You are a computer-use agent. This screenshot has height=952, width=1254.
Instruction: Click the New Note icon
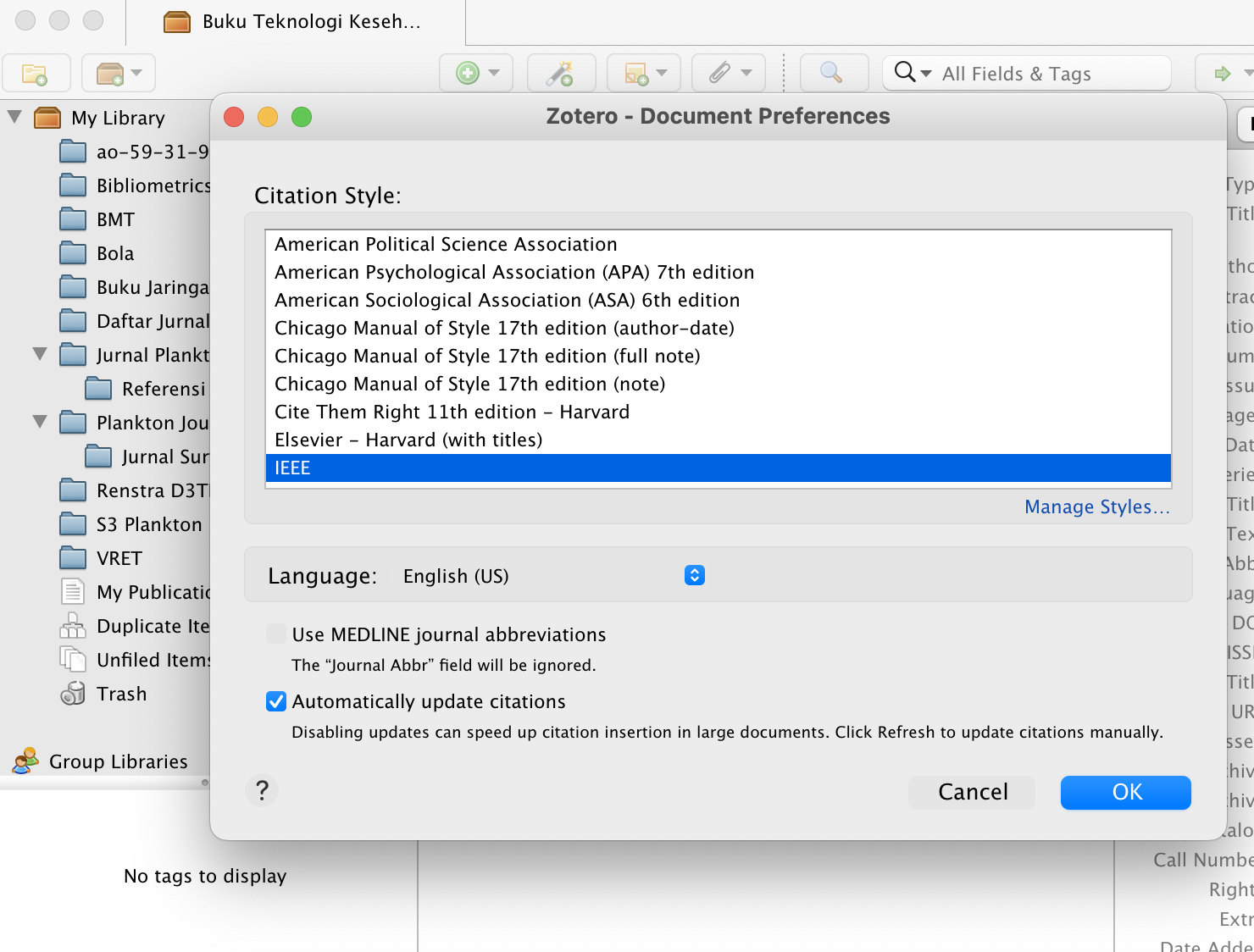(644, 74)
